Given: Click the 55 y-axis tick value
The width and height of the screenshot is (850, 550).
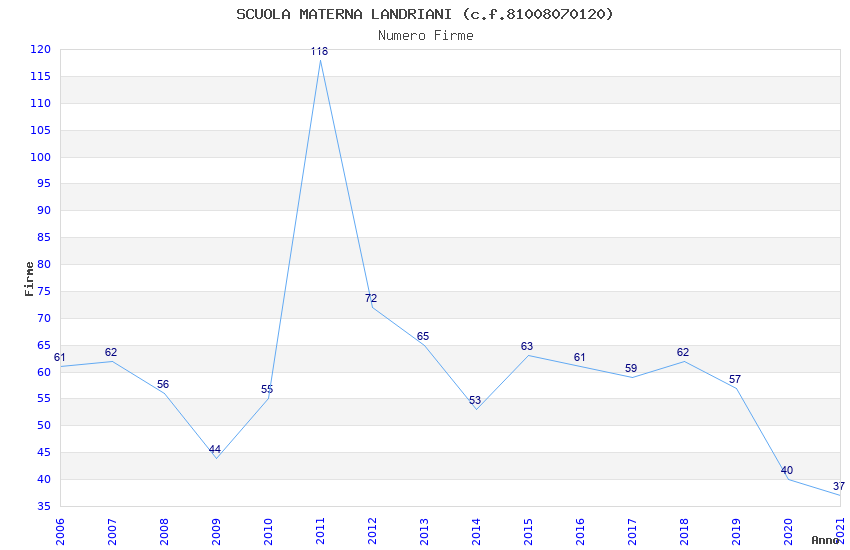Looking at the screenshot, I should click(44, 399).
